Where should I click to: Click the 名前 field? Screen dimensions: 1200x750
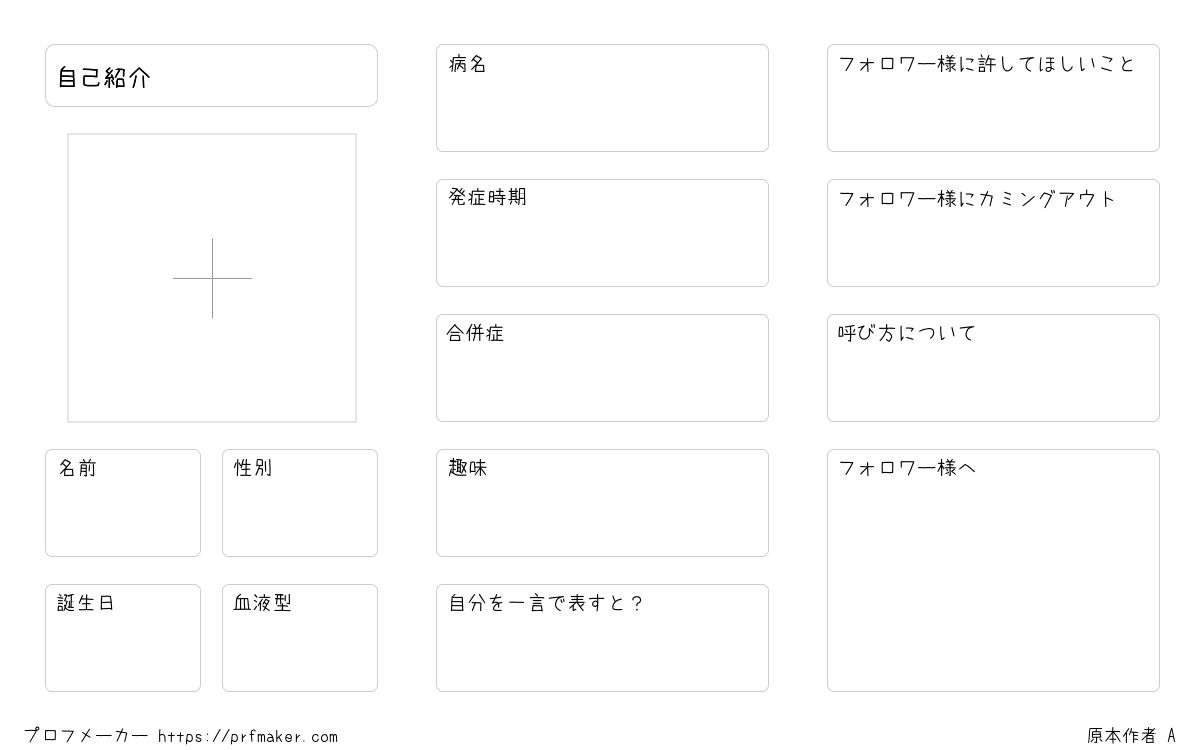(123, 503)
